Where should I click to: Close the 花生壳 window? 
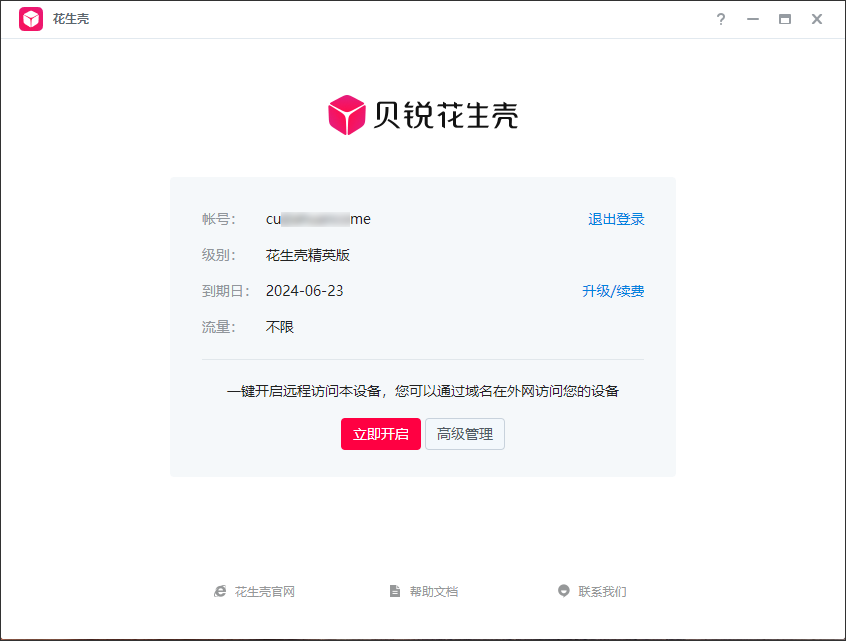coord(817,19)
